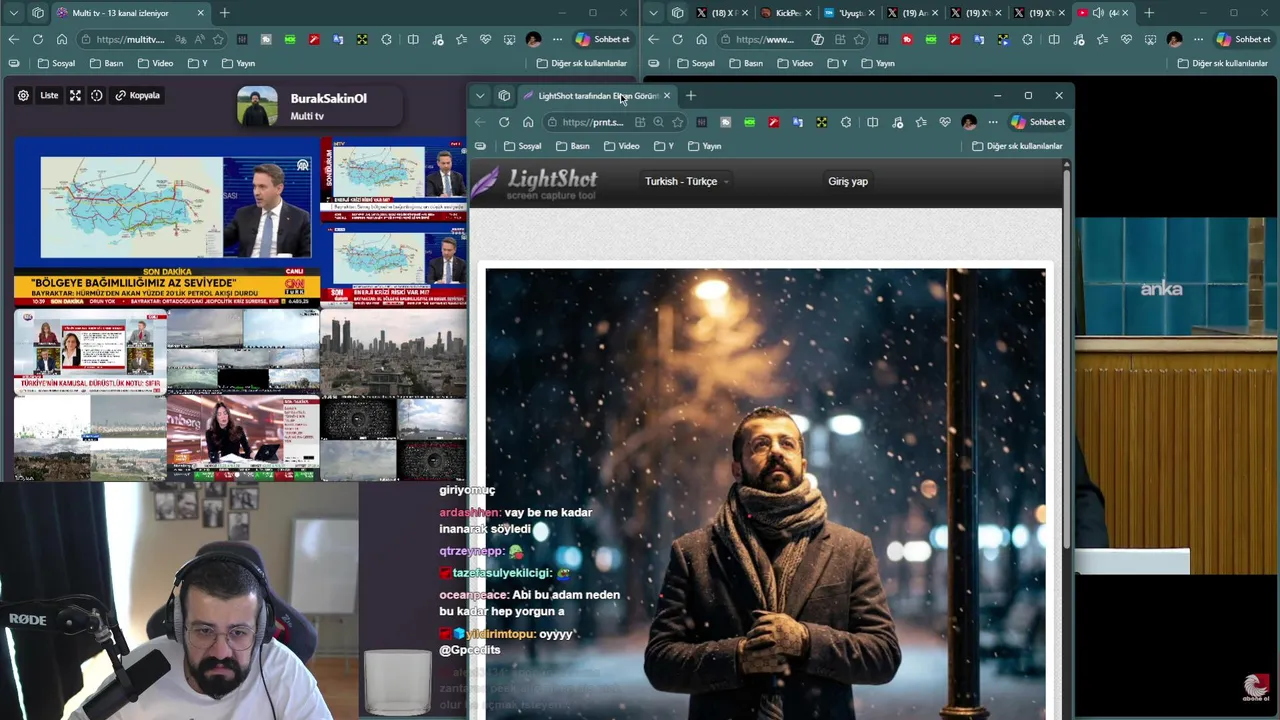Open Video bookmarks folder in LightShot window

(622, 146)
